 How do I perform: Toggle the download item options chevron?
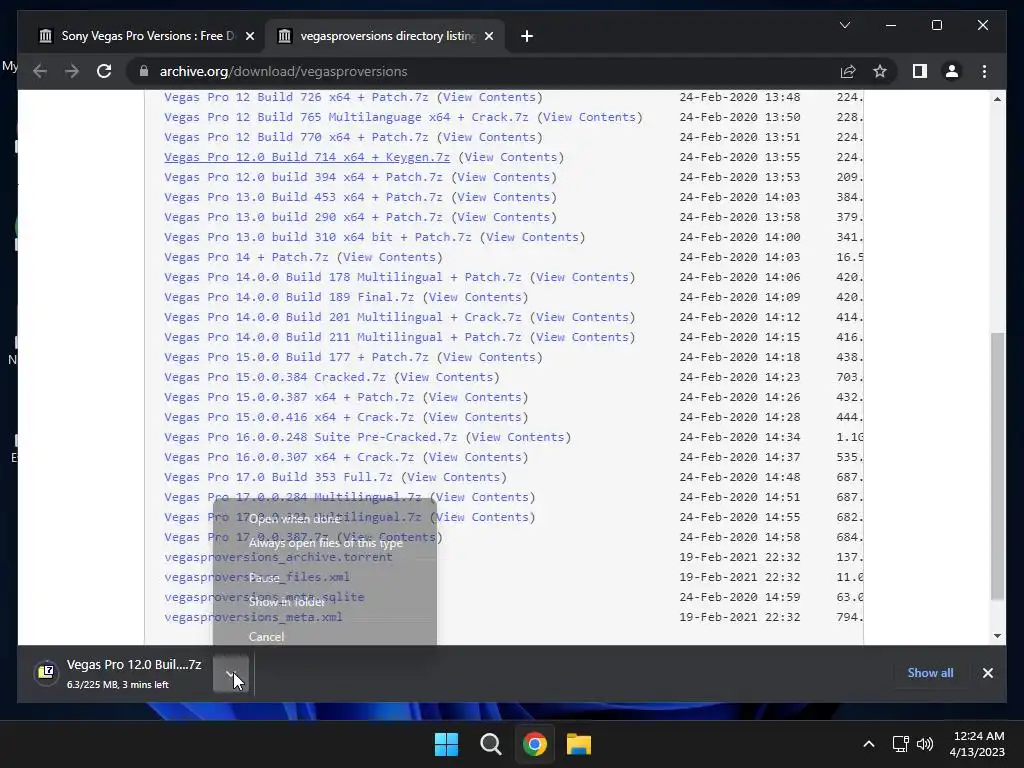coord(231,673)
